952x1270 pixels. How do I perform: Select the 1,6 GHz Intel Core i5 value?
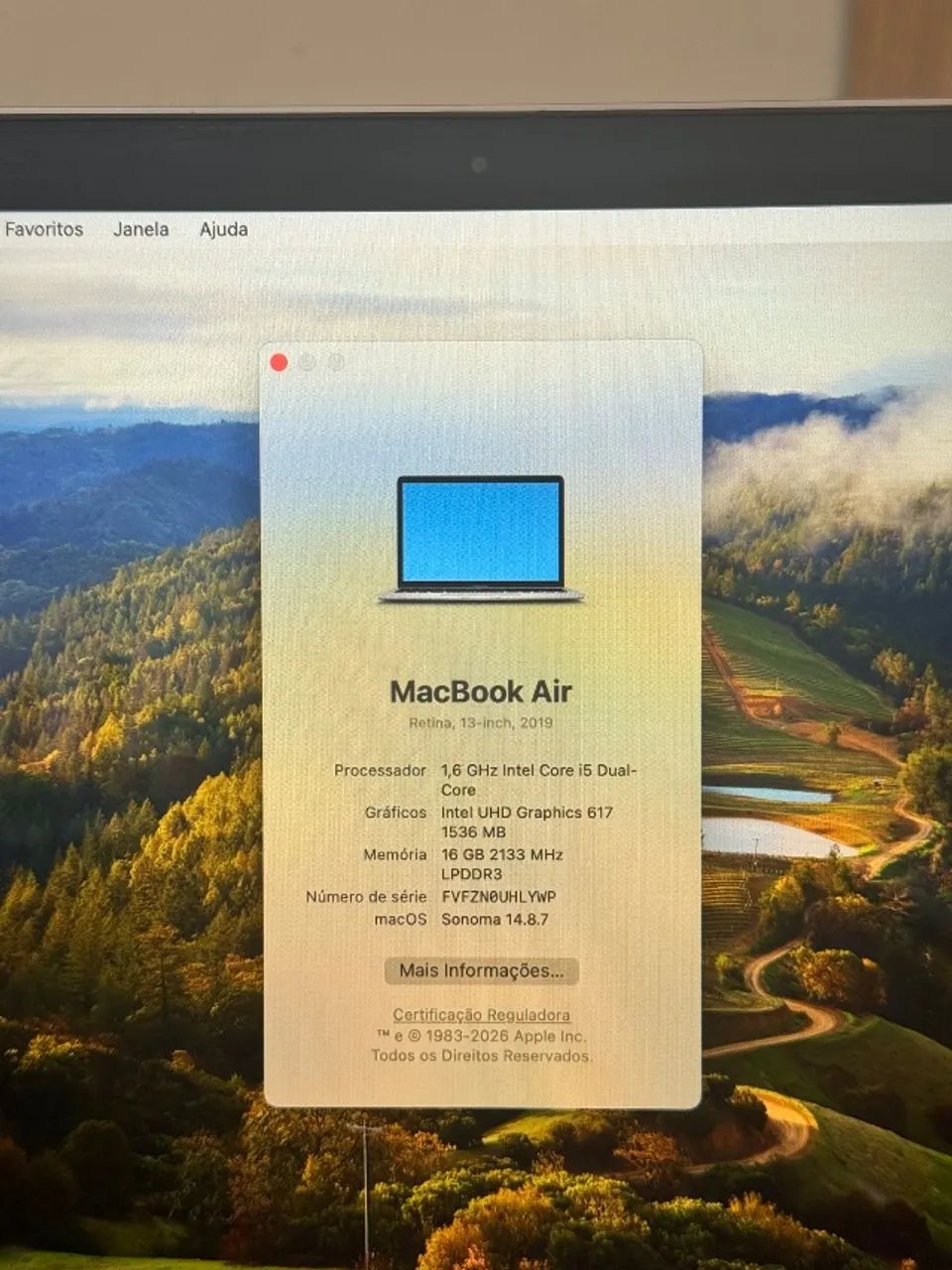click(x=539, y=780)
